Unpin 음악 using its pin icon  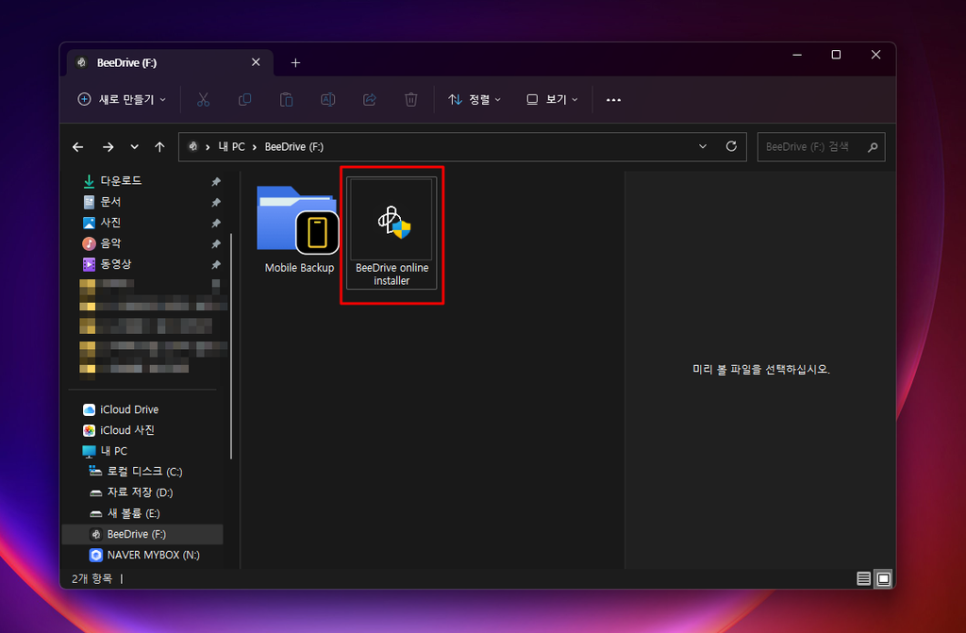tap(216, 244)
